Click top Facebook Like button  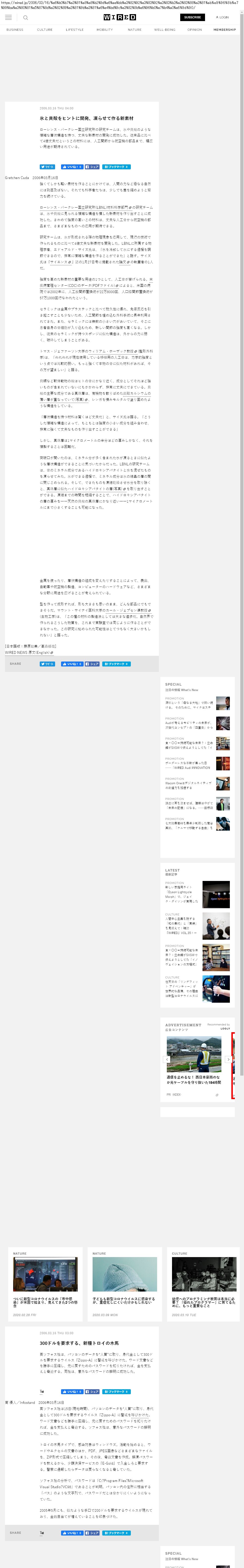tap(72, 167)
